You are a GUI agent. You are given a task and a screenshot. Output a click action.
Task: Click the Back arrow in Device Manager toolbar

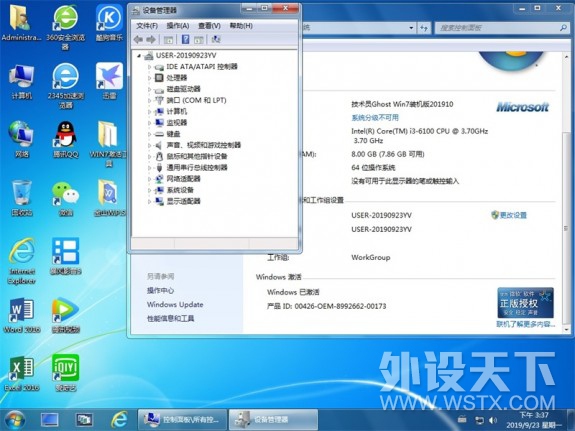pos(138,40)
